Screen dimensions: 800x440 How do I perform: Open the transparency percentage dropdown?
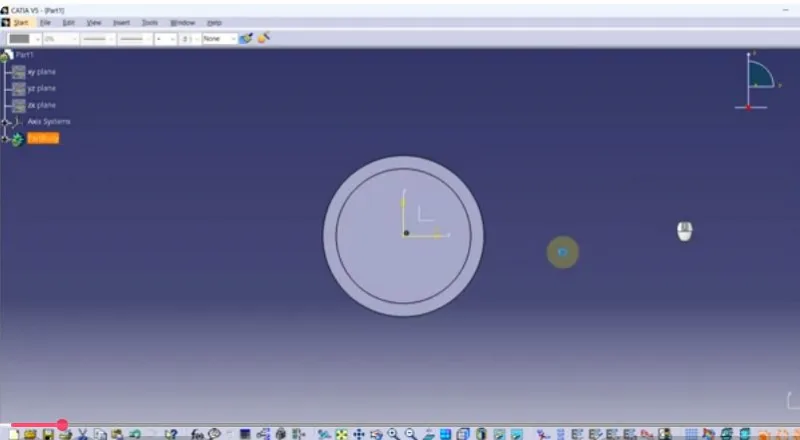click(x=60, y=39)
